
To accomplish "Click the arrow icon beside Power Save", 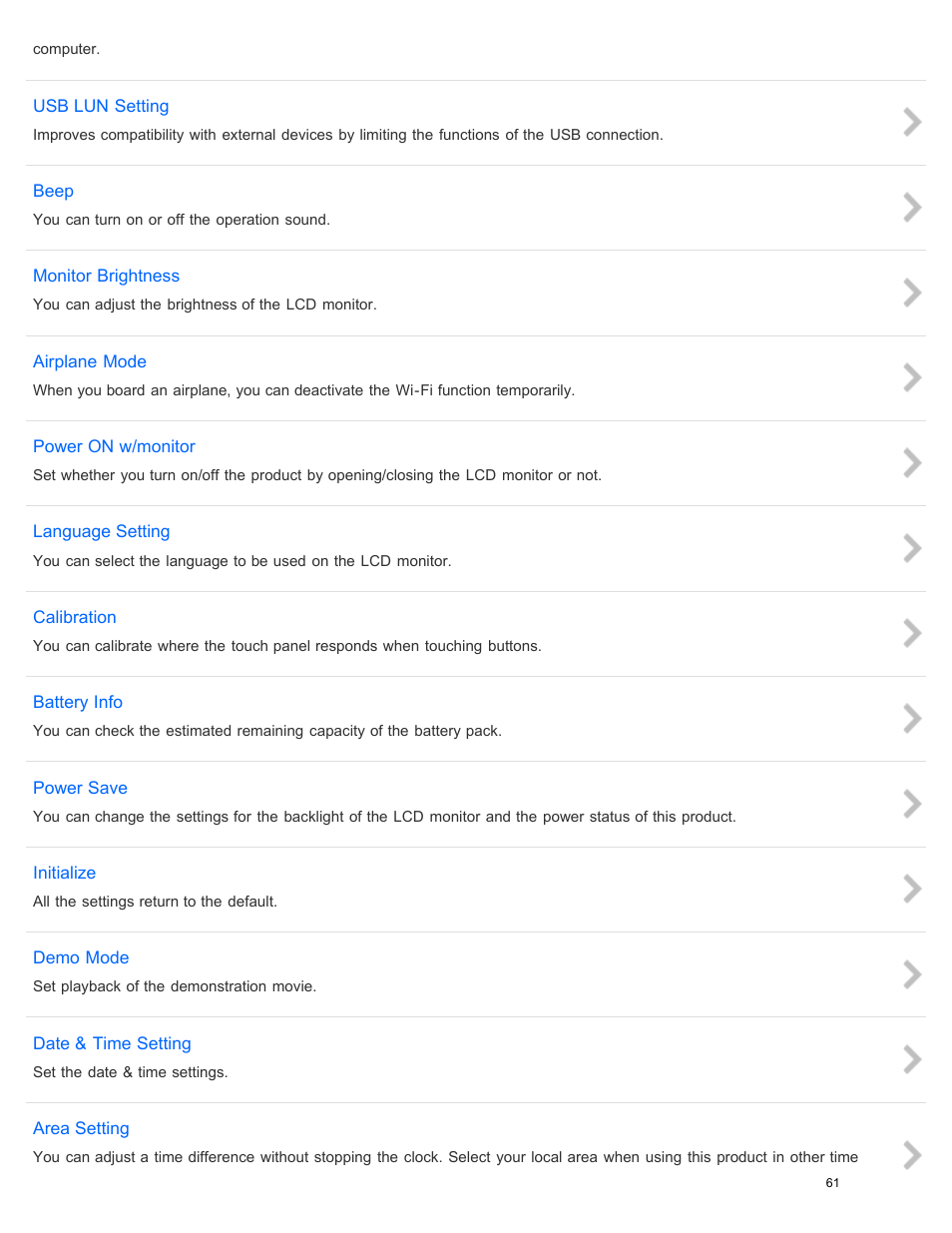I will [x=912, y=804].
